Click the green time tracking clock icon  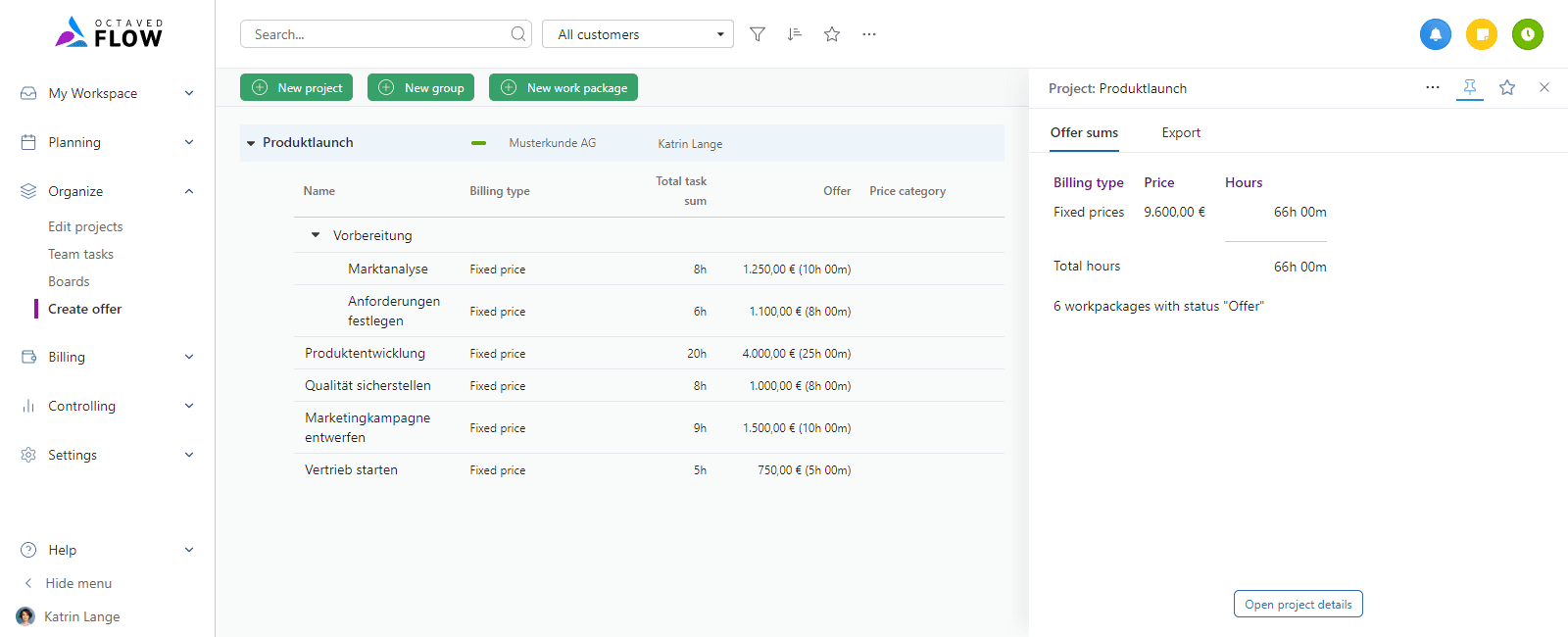[1527, 34]
